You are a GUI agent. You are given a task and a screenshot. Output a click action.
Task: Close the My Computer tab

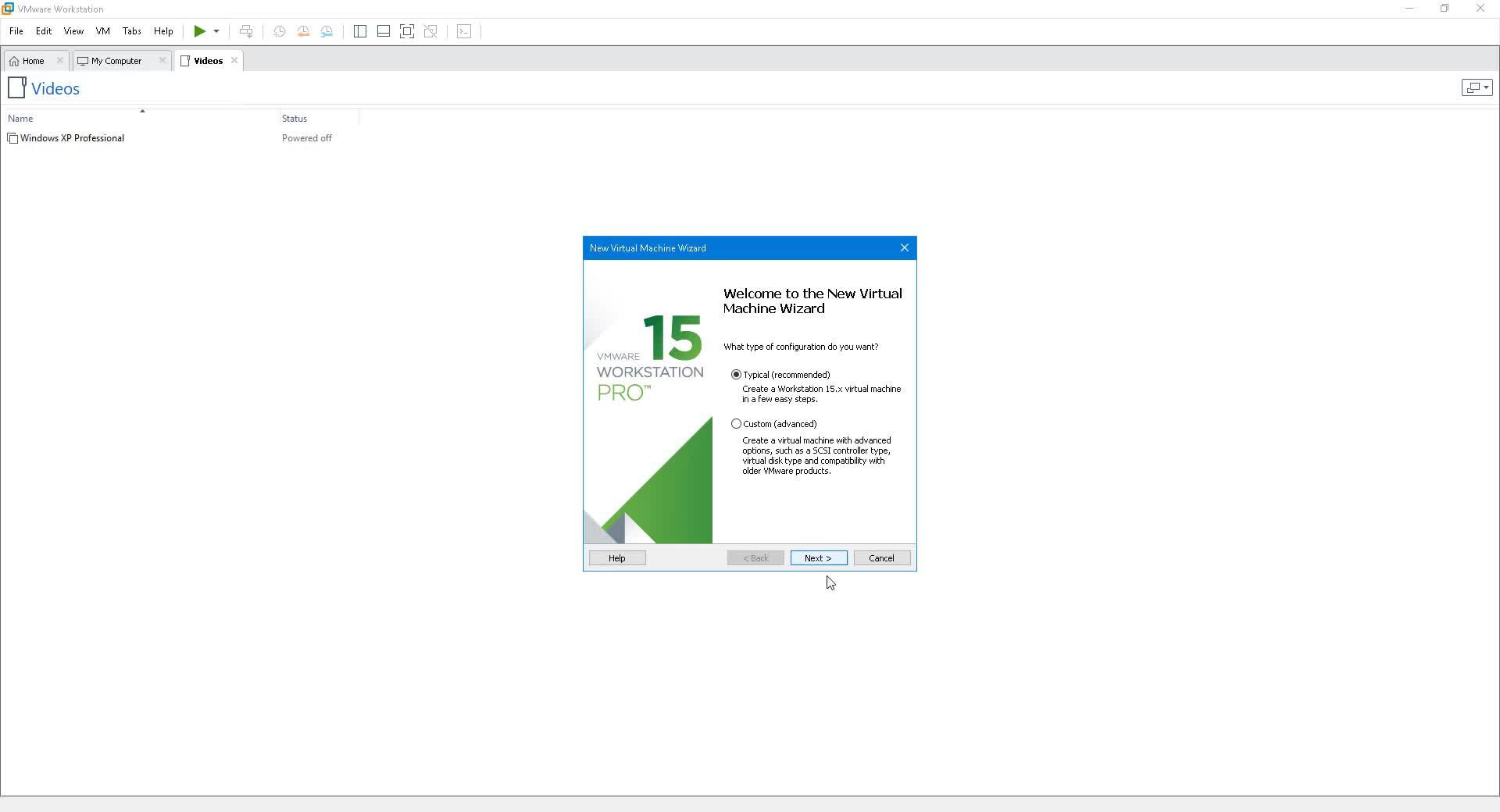pyautogui.click(x=162, y=60)
